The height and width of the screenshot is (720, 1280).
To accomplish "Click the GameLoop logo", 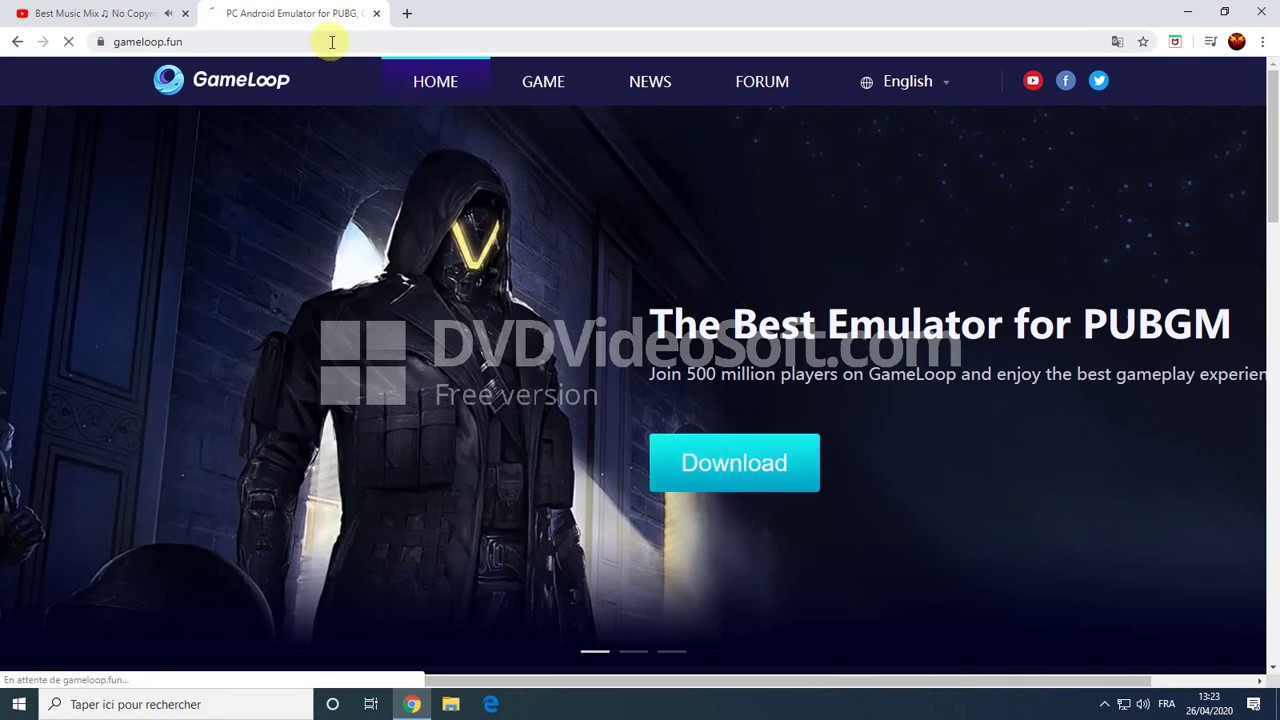I will [221, 80].
